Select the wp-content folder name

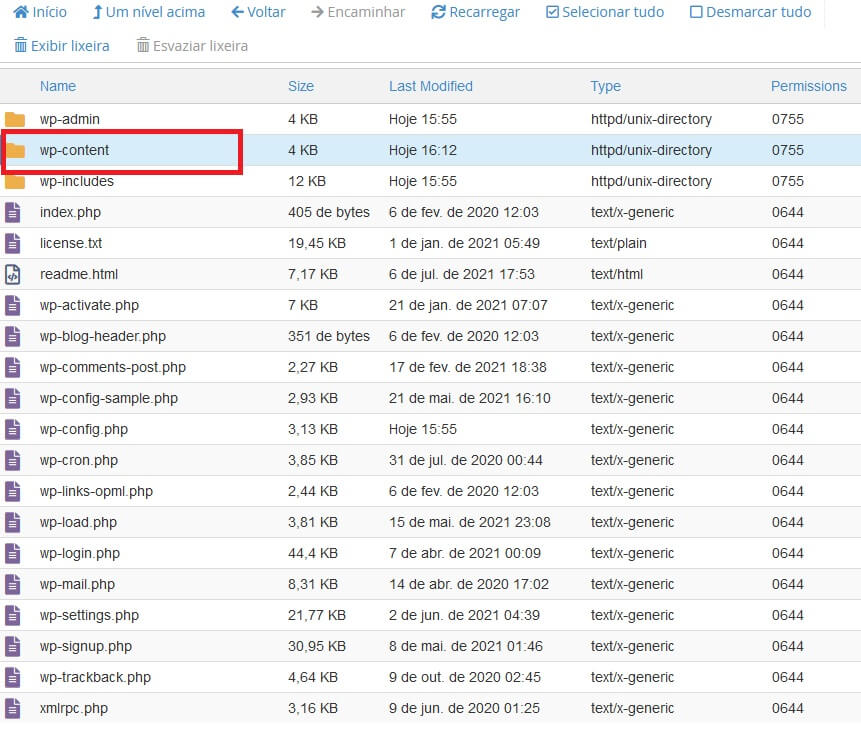point(74,150)
